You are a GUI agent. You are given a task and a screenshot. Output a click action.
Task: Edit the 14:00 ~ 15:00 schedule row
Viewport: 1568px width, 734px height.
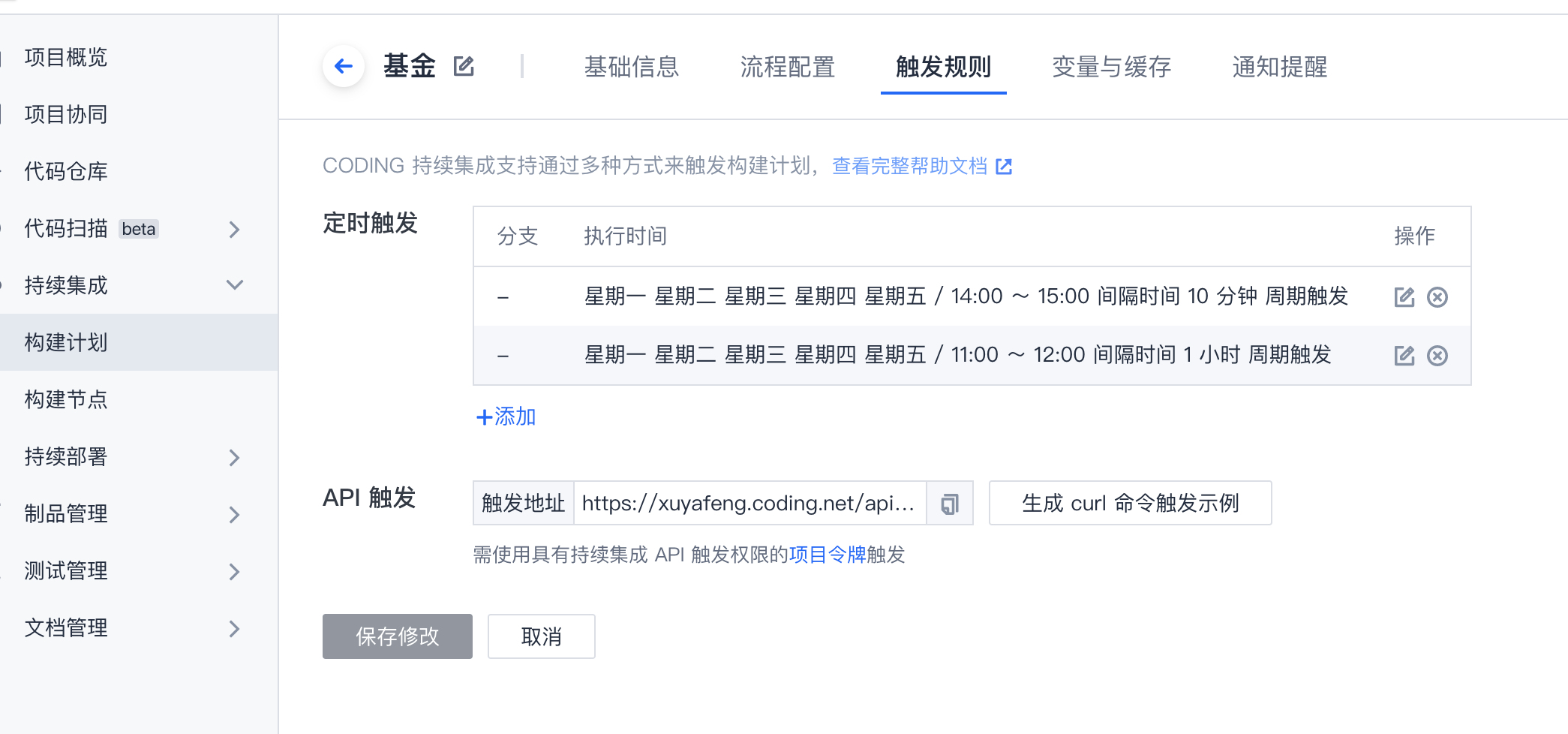tap(1404, 297)
